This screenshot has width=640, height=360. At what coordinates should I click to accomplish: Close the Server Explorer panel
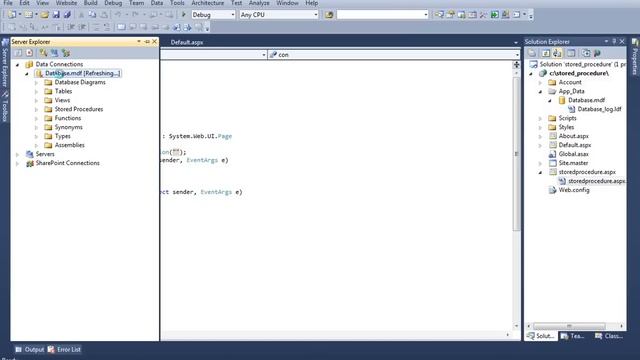pyautogui.click(x=154, y=42)
